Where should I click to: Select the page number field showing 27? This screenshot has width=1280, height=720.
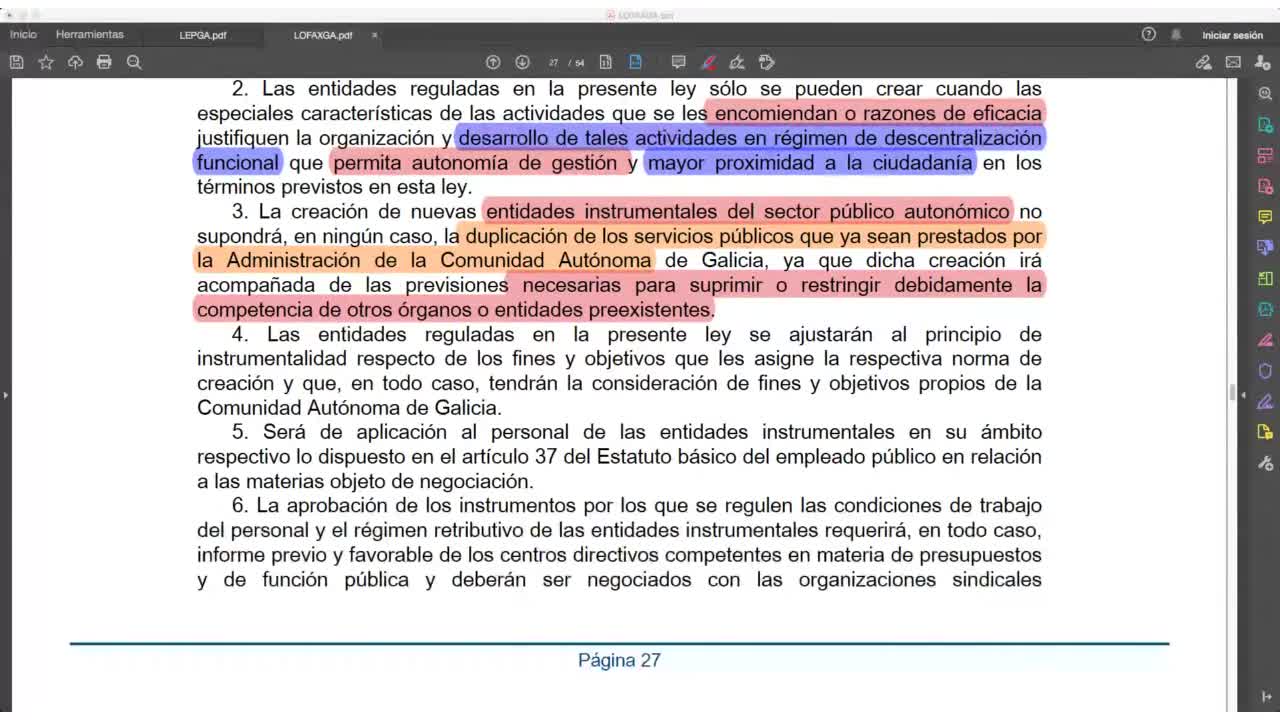coord(554,63)
